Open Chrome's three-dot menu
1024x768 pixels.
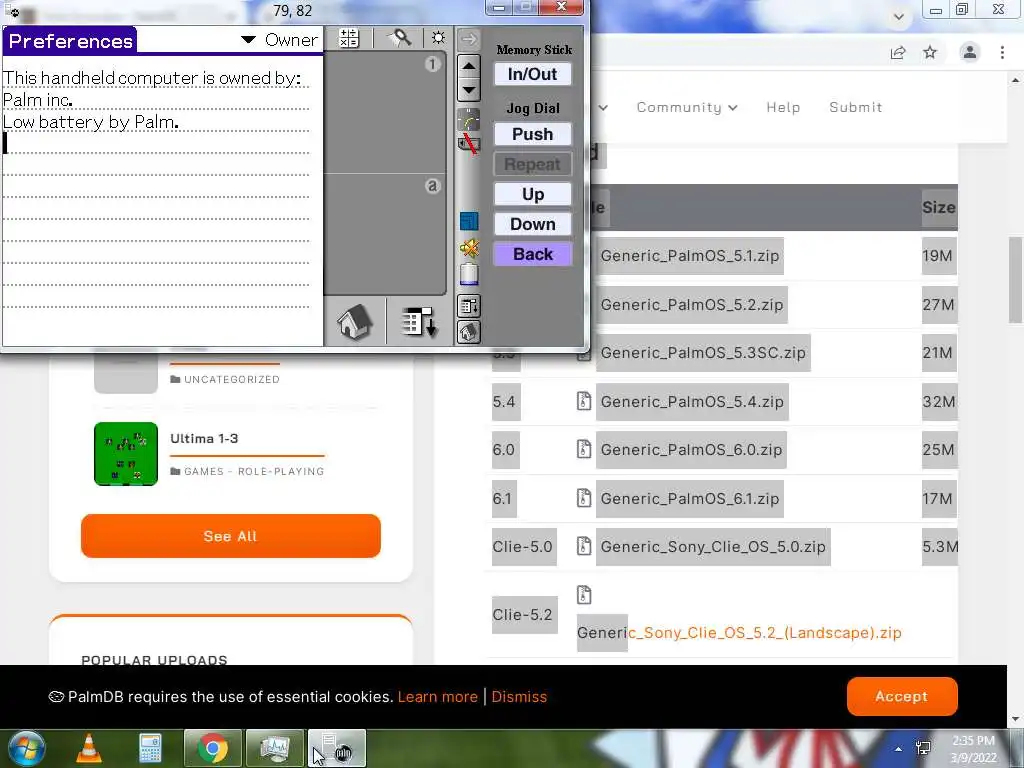(1002, 52)
